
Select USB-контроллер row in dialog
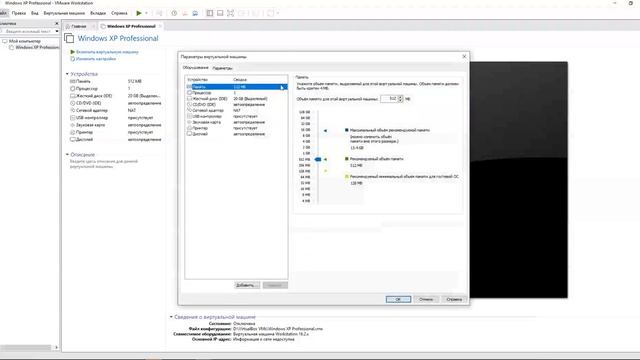(x=237, y=116)
